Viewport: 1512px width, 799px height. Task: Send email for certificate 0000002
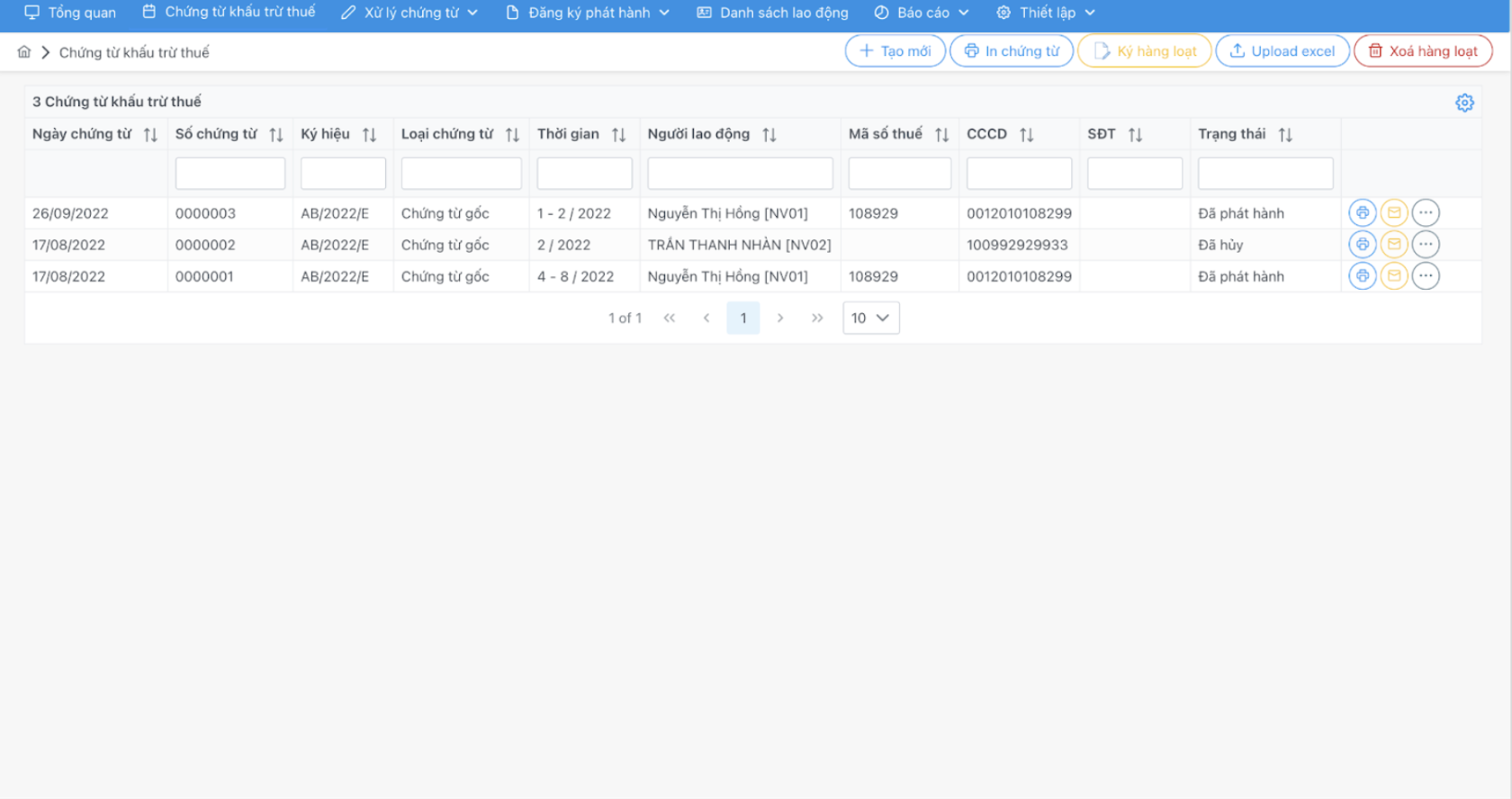pos(1393,245)
